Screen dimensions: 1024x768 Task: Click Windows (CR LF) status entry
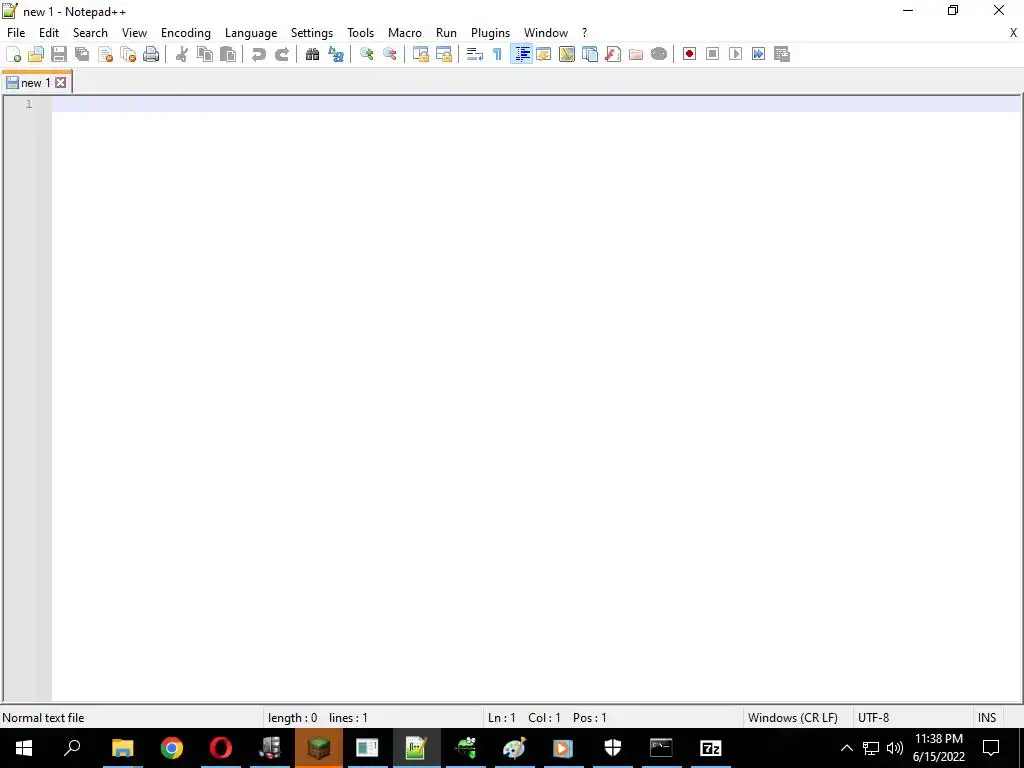tap(793, 718)
